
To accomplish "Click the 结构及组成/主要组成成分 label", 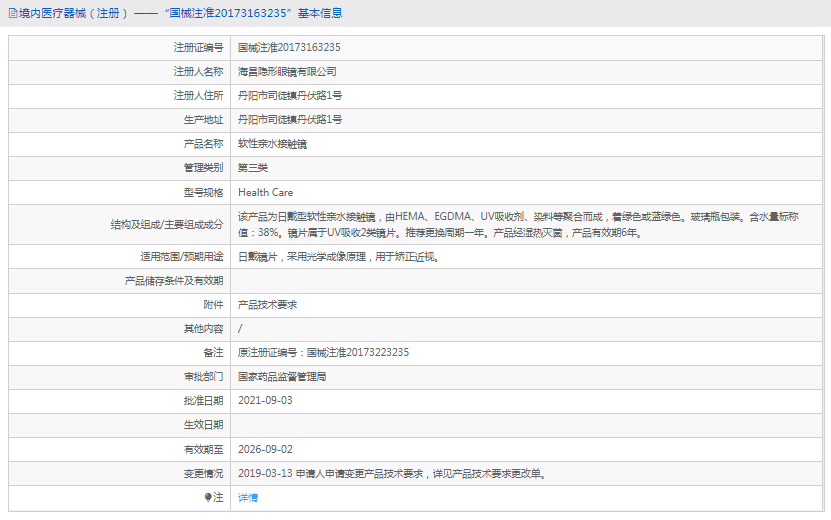I will [167, 225].
